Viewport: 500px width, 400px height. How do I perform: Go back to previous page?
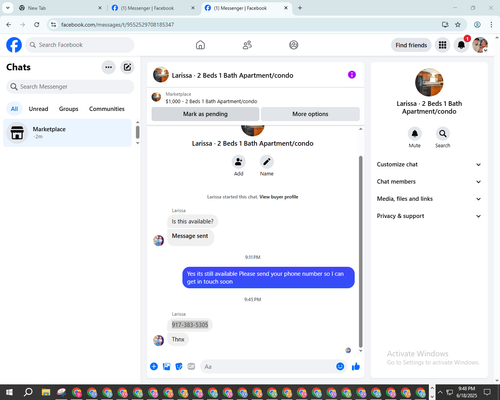pyautogui.click(x=9, y=25)
